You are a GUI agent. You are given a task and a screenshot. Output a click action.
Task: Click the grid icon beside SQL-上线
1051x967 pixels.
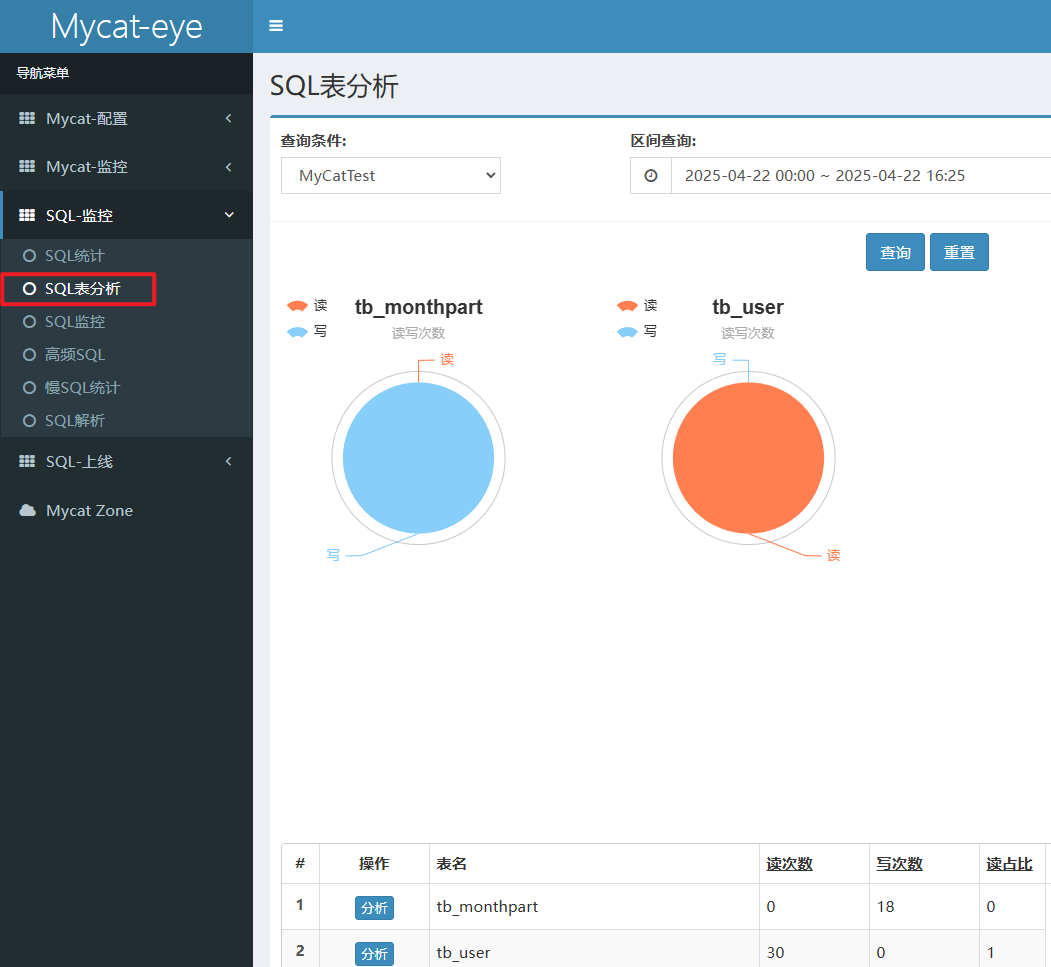(x=27, y=462)
